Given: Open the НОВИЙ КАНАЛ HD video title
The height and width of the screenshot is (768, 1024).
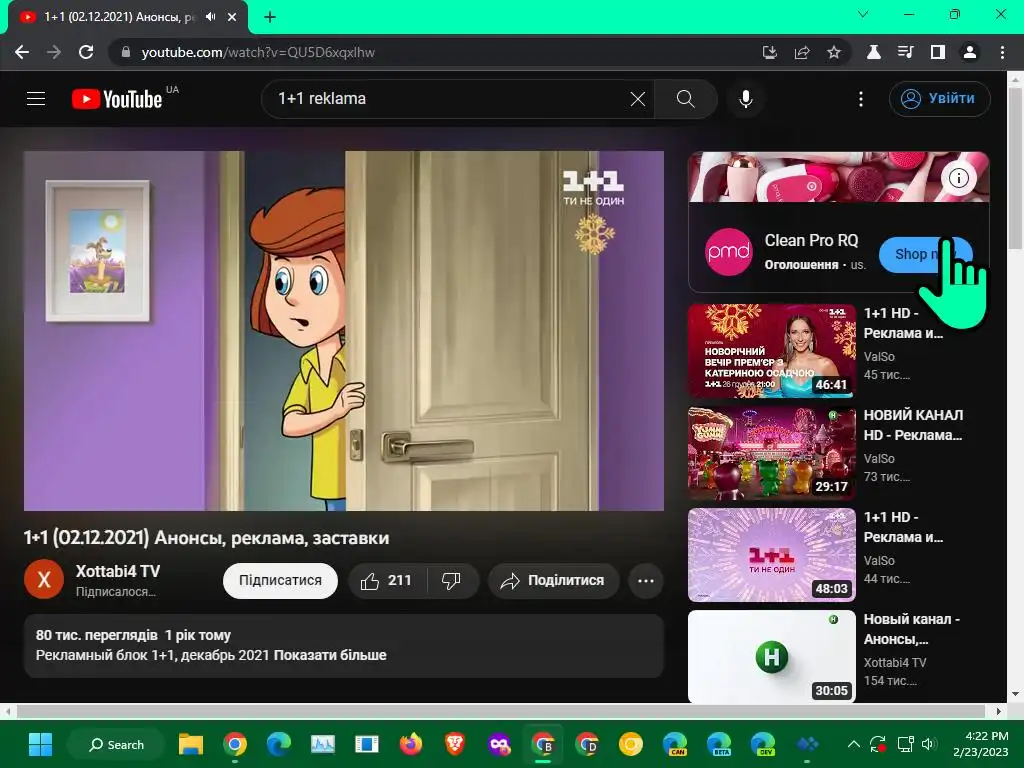Looking at the screenshot, I should point(913,425).
